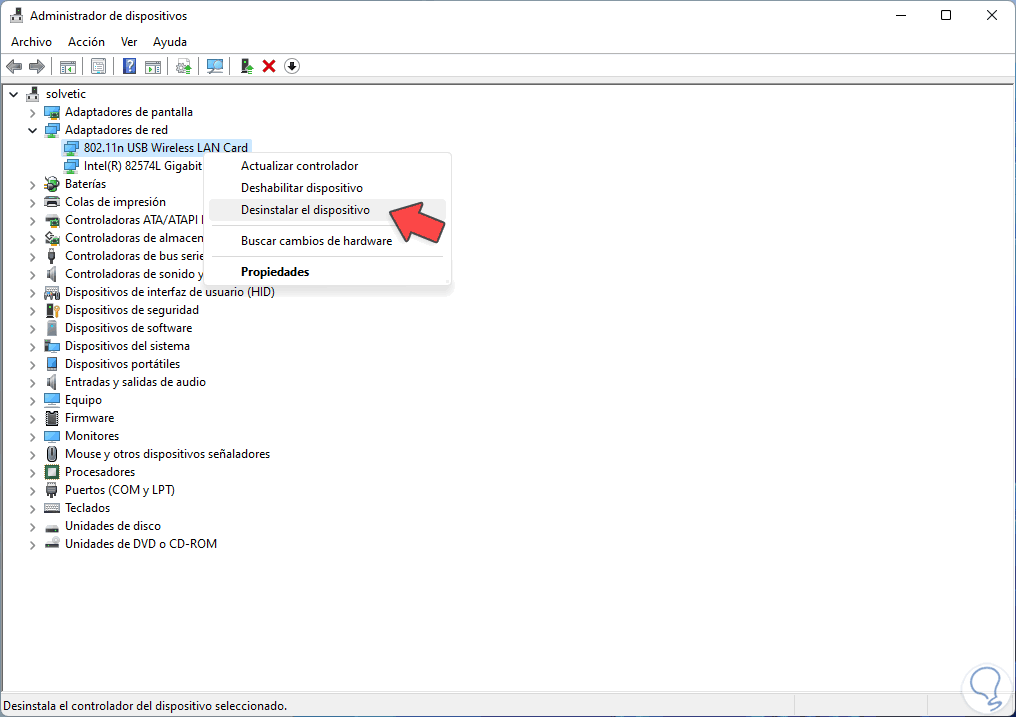
Task: Expand Adaptadores de pantalla
Action: tap(32, 113)
